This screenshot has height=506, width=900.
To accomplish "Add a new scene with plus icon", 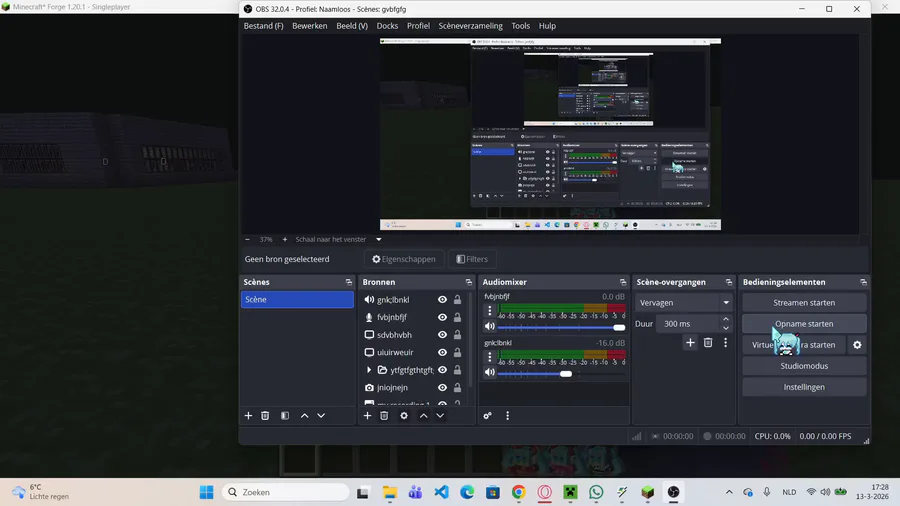I will click(x=248, y=415).
